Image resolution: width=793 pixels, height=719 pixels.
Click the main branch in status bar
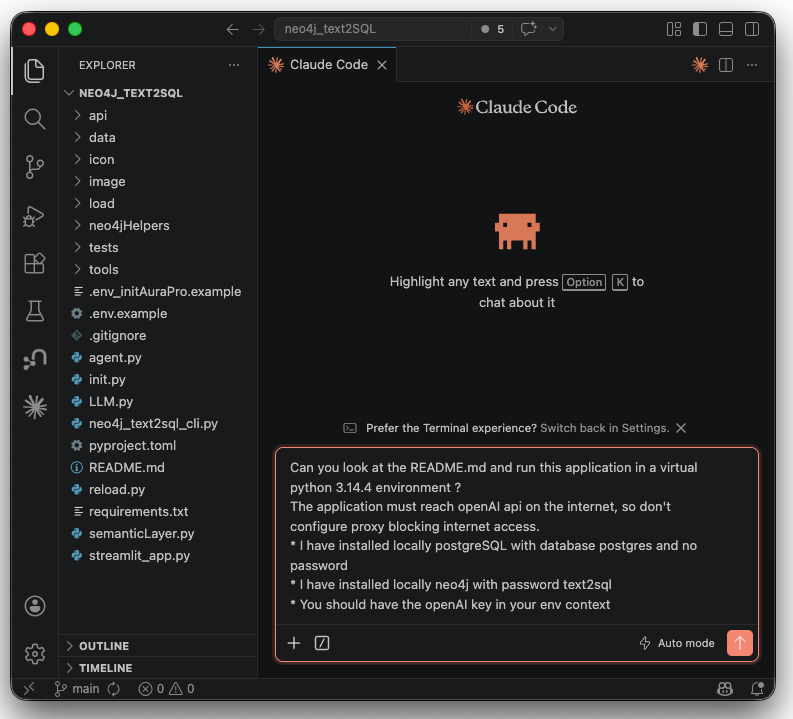tap(77, 689)
